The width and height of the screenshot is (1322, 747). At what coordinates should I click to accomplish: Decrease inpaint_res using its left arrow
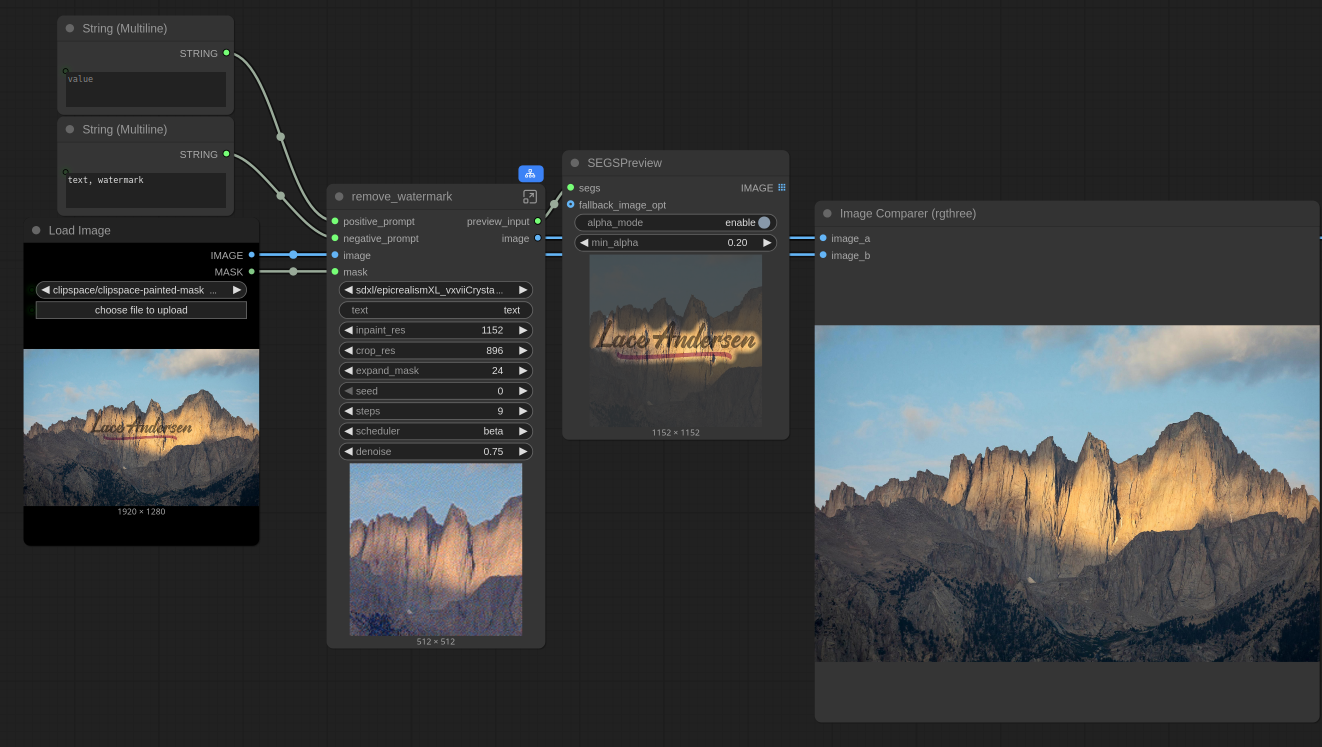click(348, 330)
